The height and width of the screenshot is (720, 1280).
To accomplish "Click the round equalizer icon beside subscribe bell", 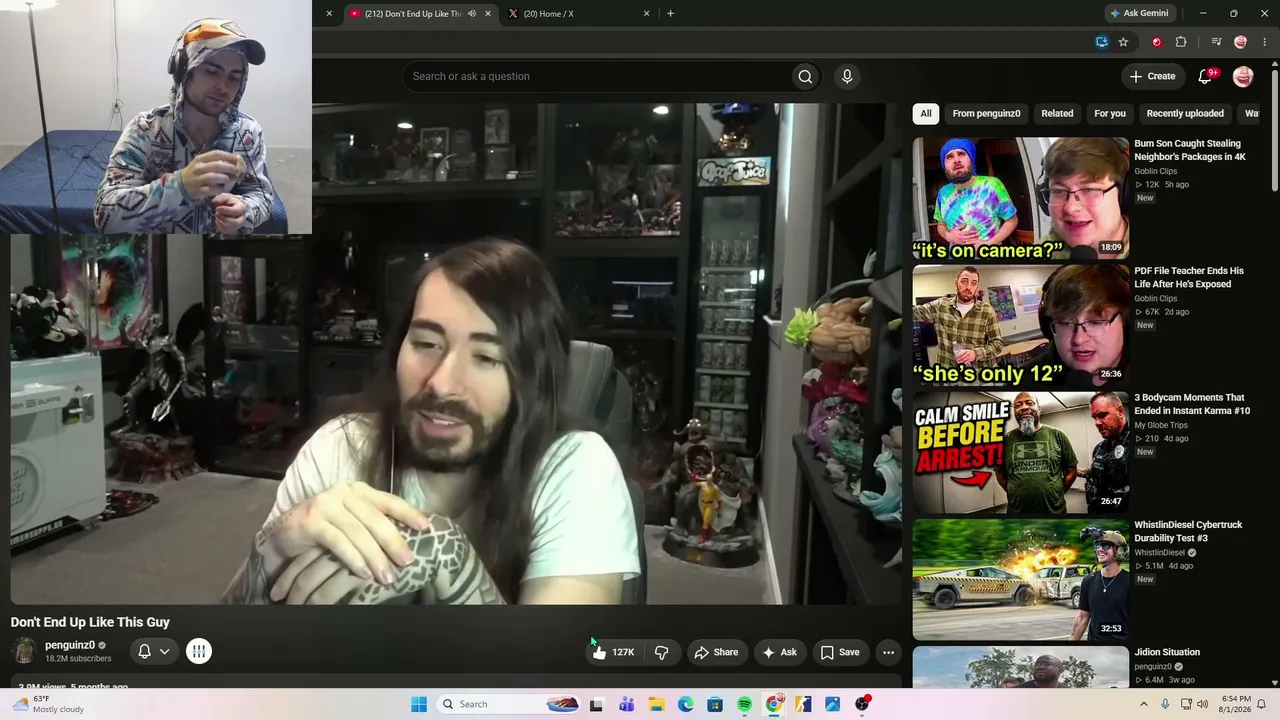I will pyautogui.click(x=199, y=651).
